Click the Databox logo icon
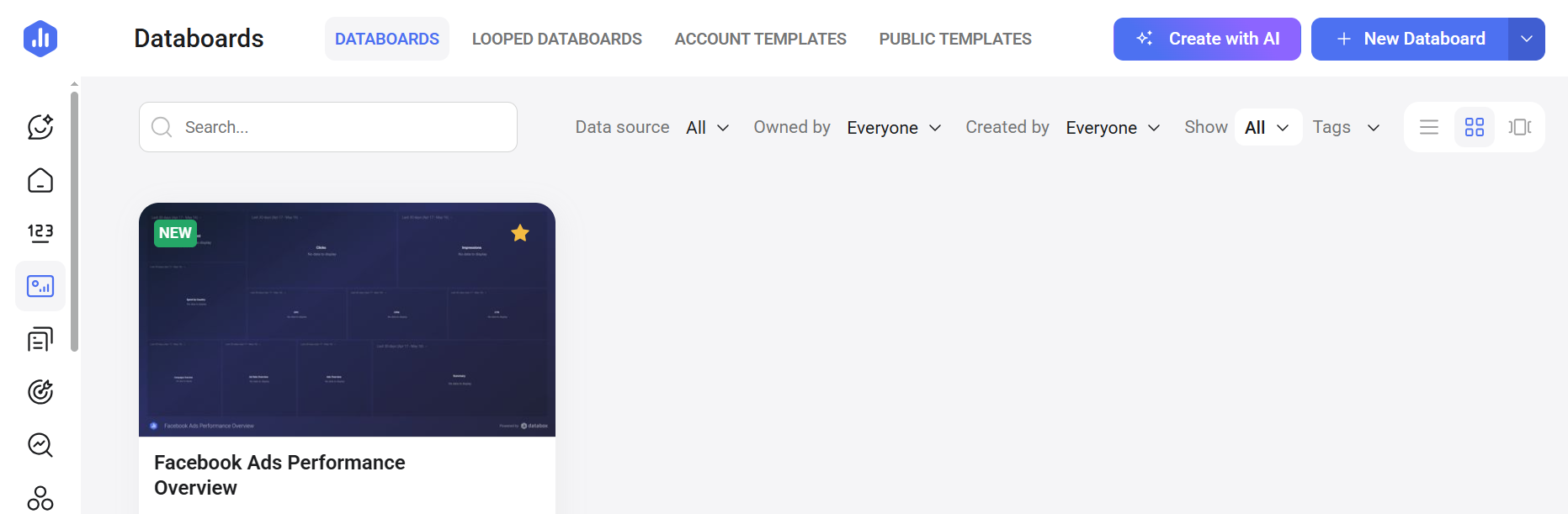 pos(40,39)
